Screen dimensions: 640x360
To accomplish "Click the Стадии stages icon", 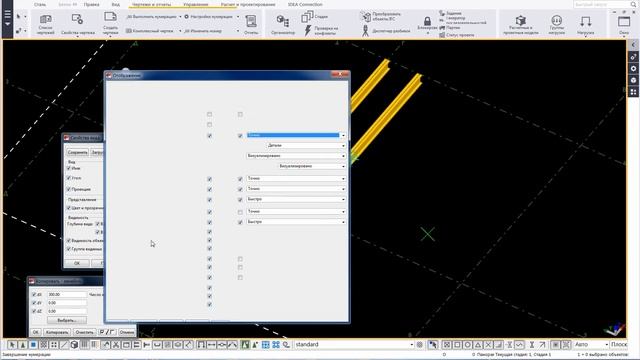I will pos(307,17).
